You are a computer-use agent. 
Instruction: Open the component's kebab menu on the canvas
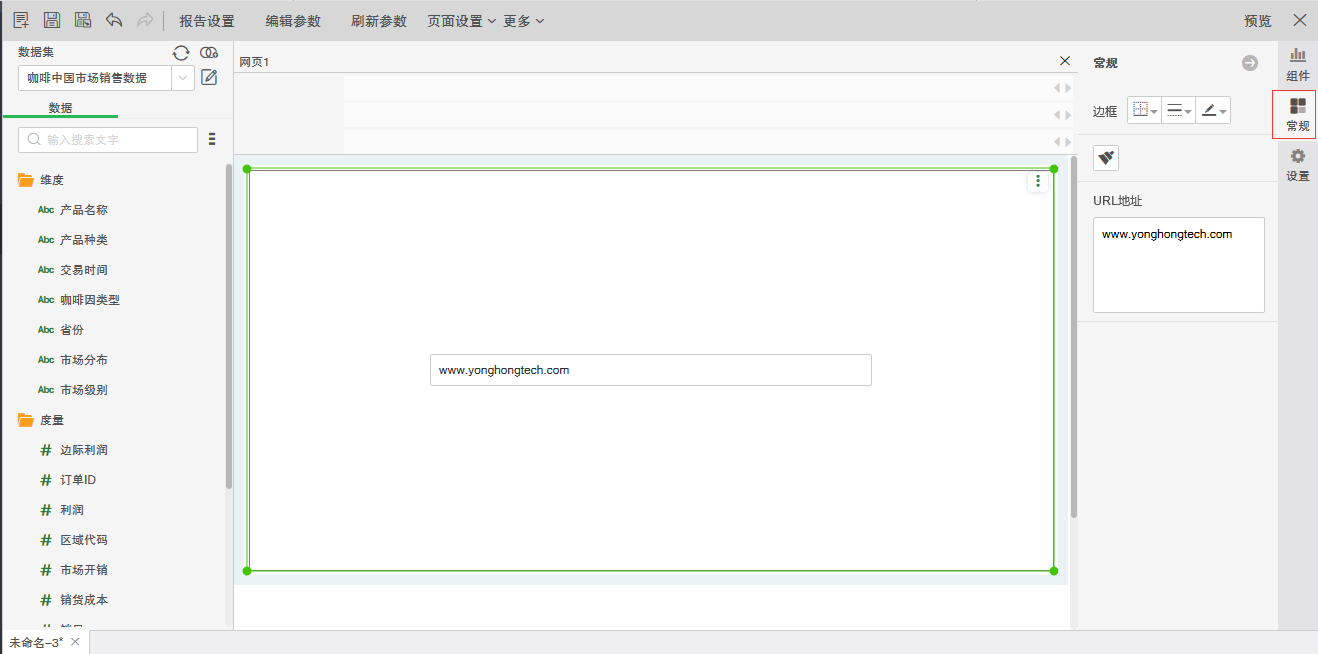[1038, 180]
